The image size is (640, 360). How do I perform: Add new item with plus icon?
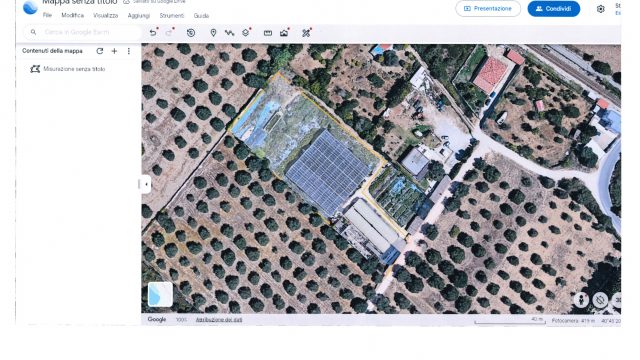pos(114,51)
